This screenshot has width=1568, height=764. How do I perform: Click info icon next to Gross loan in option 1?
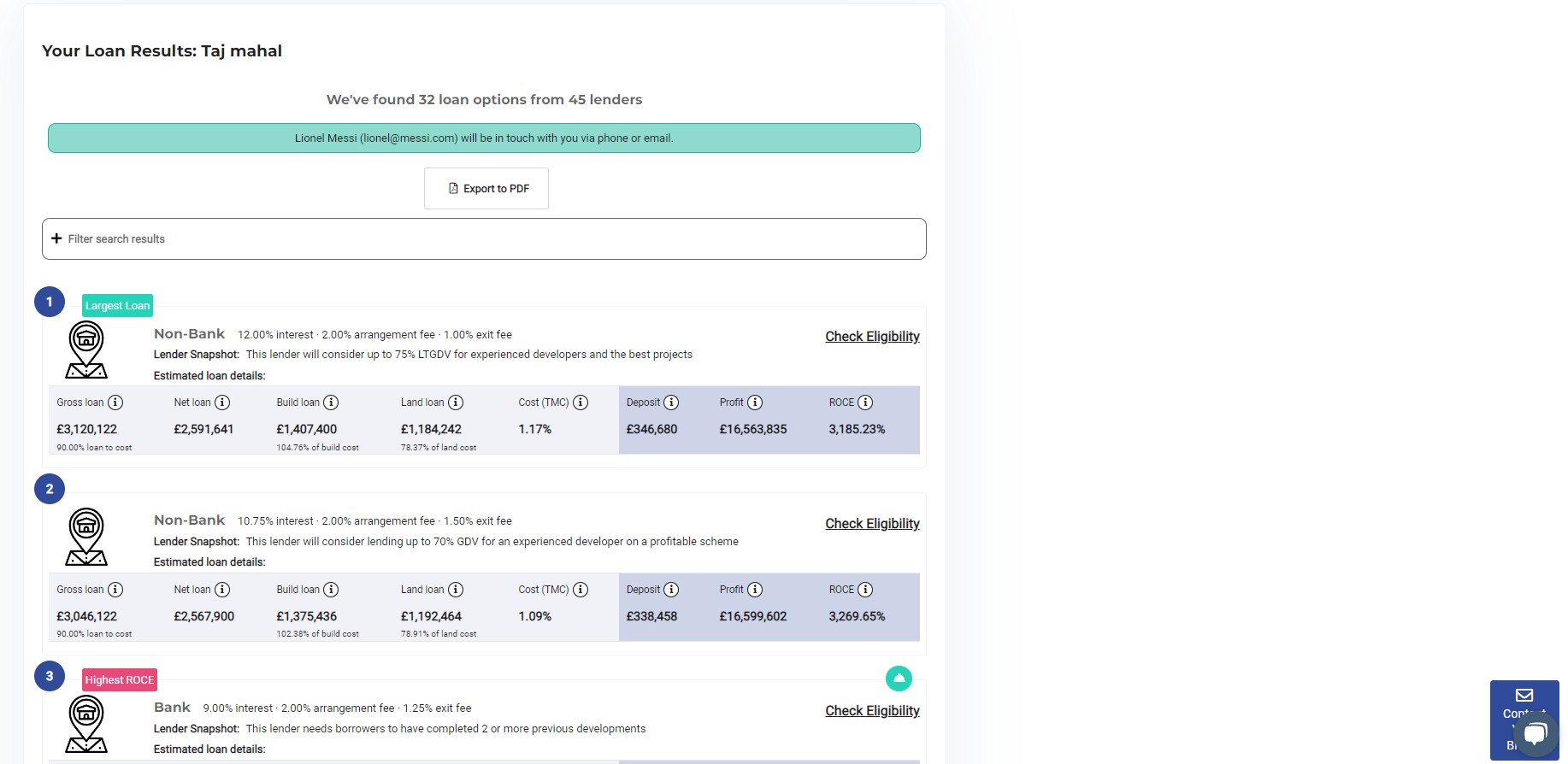(x=115, y=403)
